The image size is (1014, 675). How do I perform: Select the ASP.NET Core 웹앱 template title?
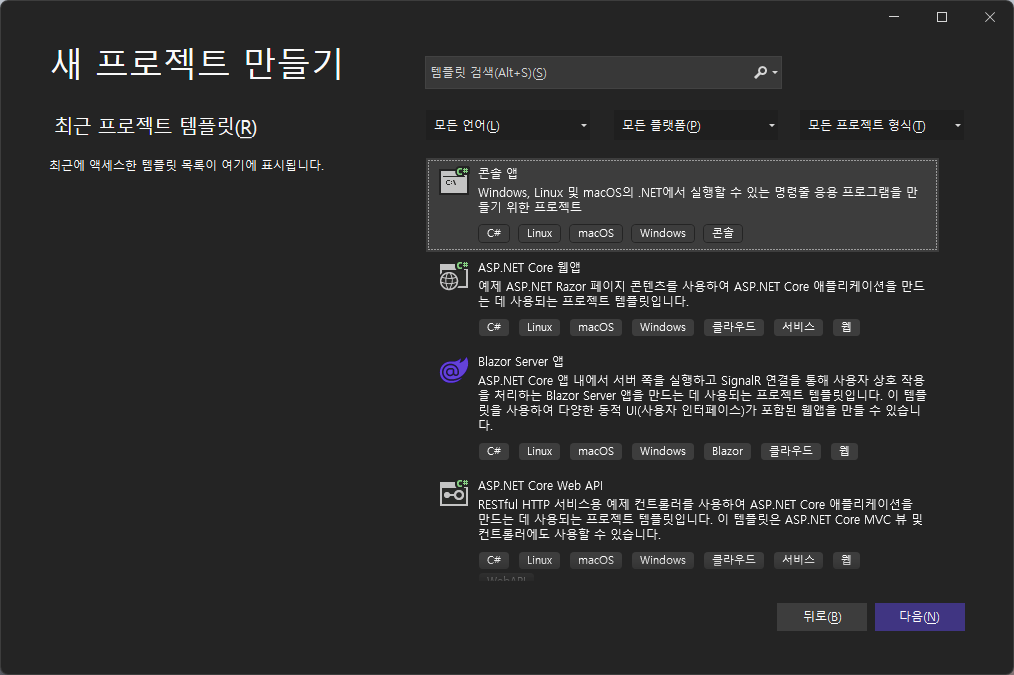pos(529,268)
